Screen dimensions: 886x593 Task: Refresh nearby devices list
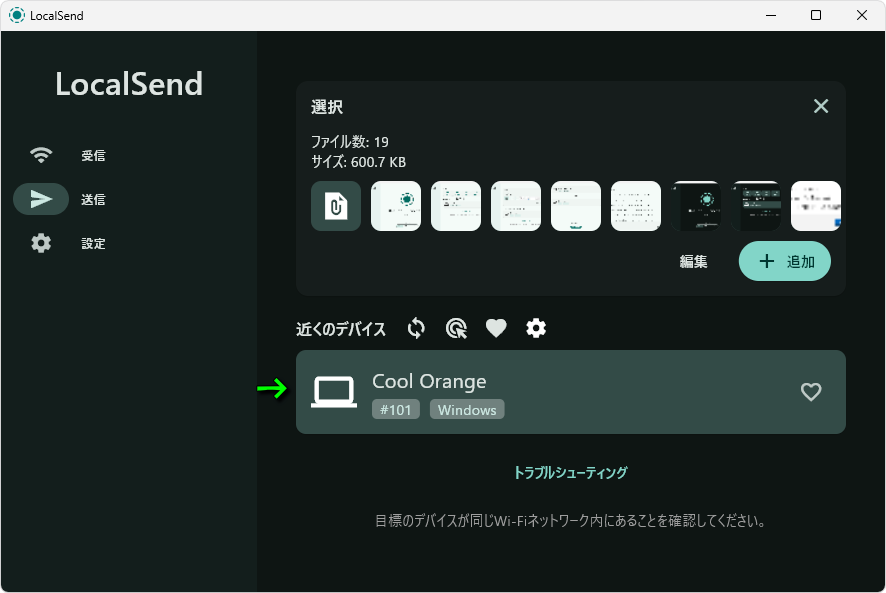tap(416, 328)
